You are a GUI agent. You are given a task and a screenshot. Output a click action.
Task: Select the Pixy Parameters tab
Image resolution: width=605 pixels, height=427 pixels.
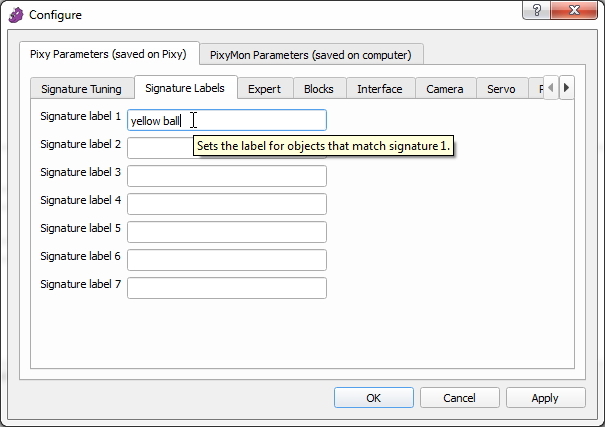point(108,54)
